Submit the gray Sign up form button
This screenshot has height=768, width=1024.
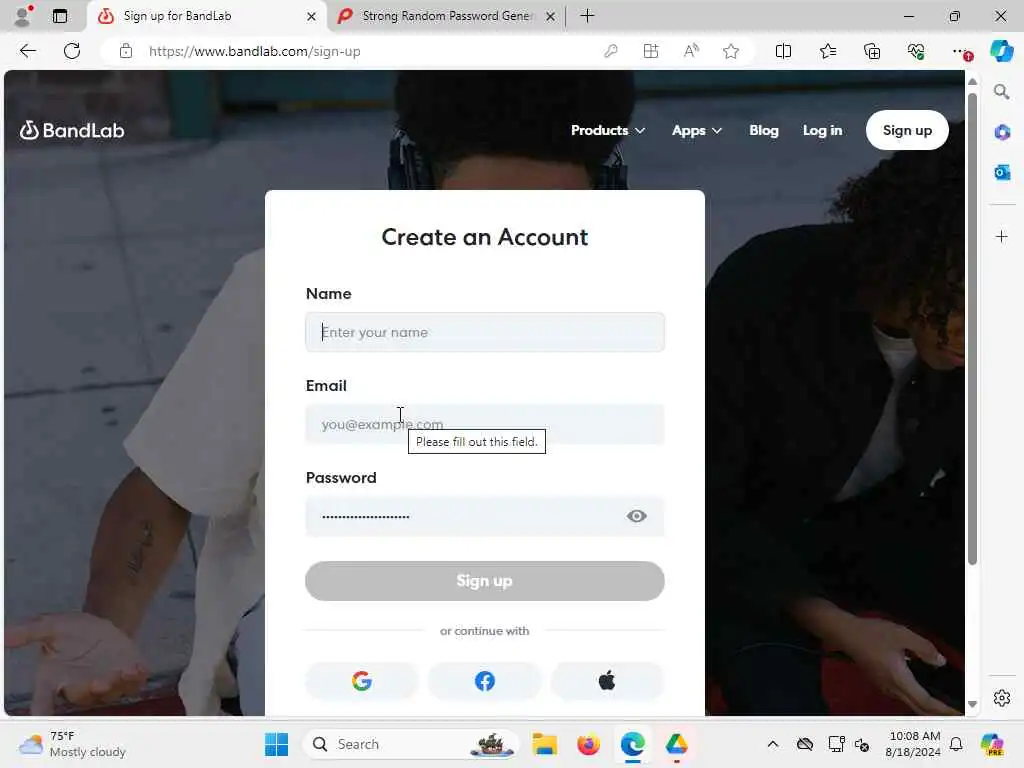[x=485, y=581]
